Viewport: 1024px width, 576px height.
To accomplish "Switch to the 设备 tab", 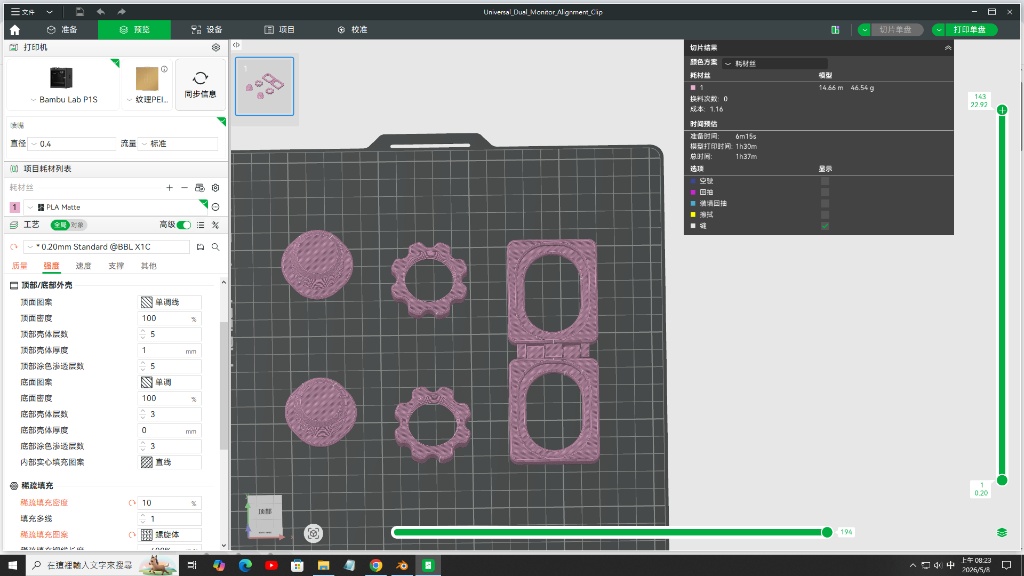I will 206,29.
